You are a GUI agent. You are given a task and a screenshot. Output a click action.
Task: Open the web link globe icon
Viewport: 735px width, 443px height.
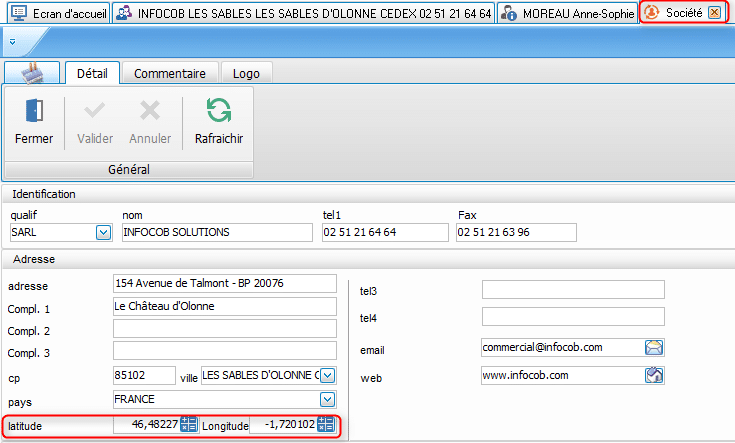(655, 375)
